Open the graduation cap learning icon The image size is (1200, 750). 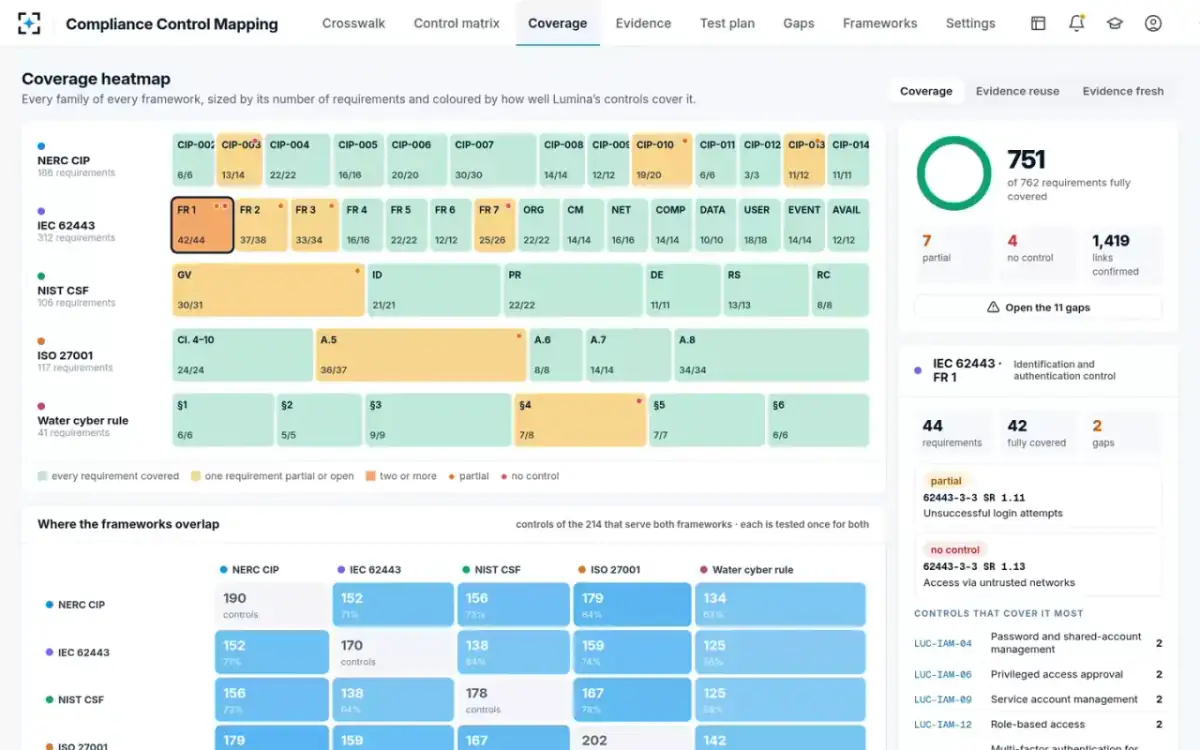(x=1114, y=23)
